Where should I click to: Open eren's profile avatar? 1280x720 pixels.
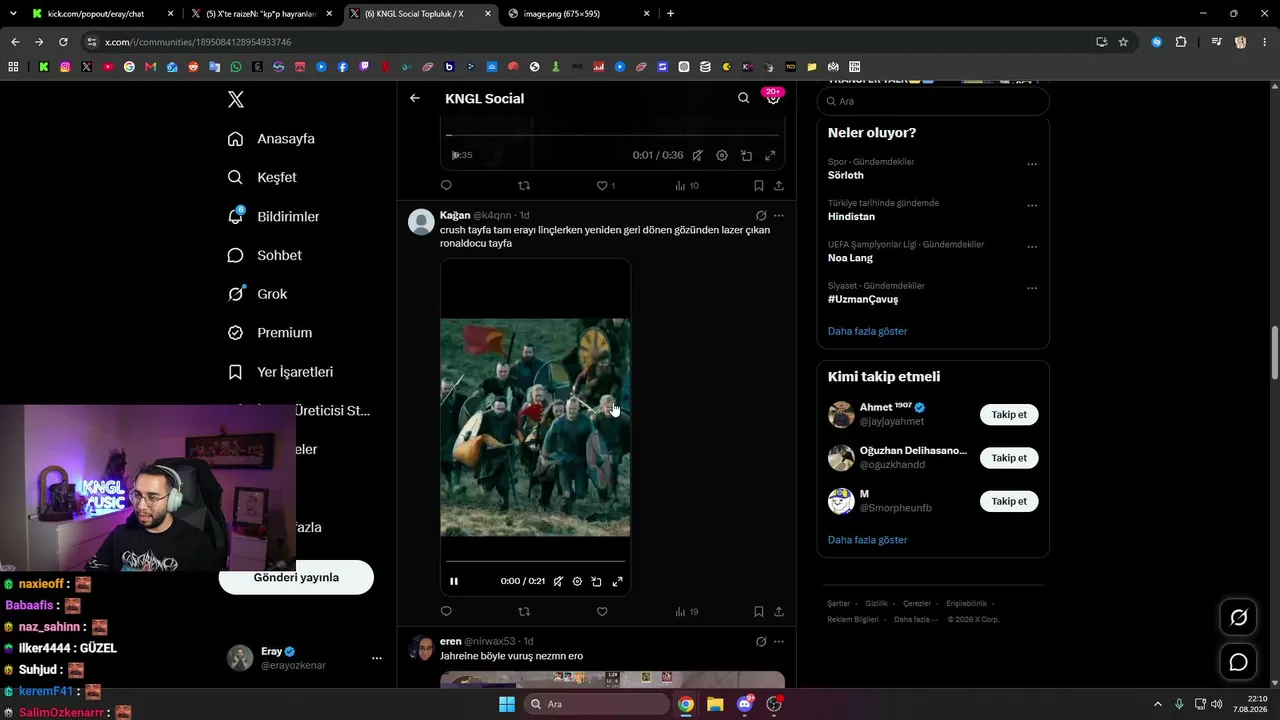pos(421,648)
